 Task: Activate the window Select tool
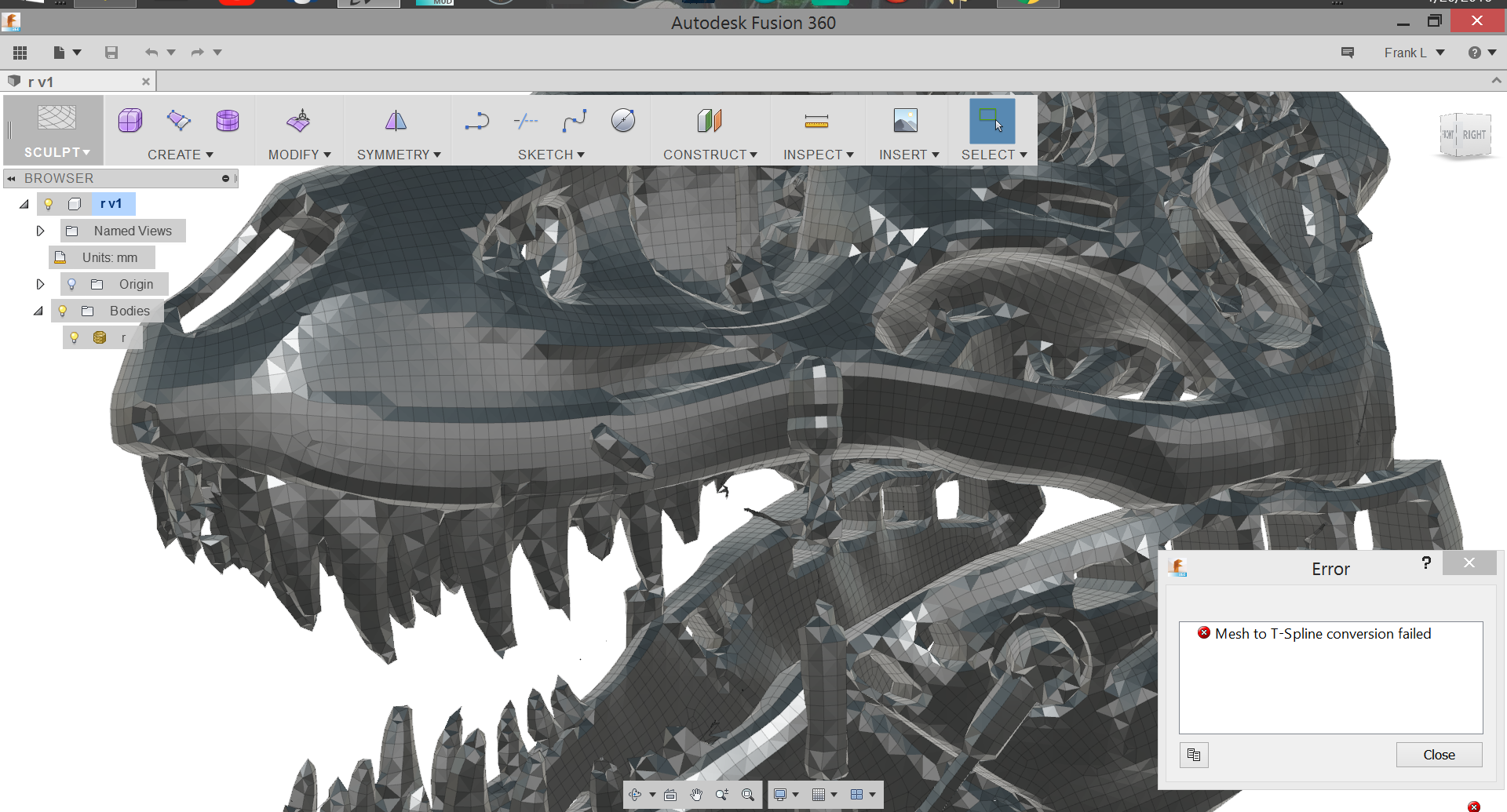click(992, 121)
